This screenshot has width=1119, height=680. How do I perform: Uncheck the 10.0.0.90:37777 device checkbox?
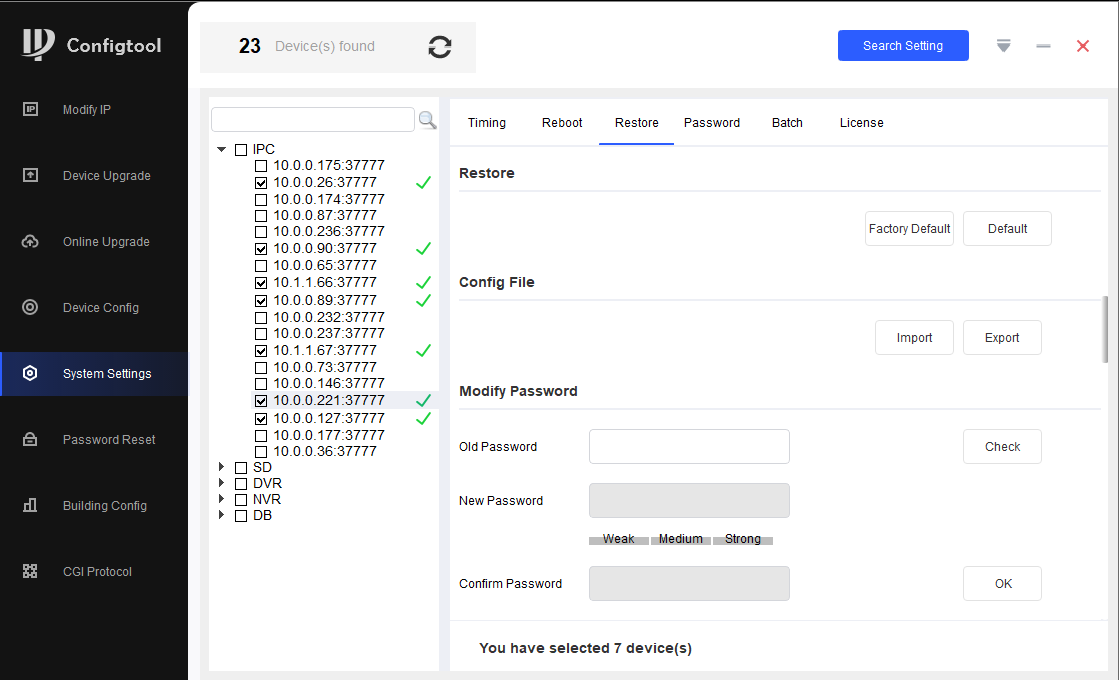pos(261,249)
